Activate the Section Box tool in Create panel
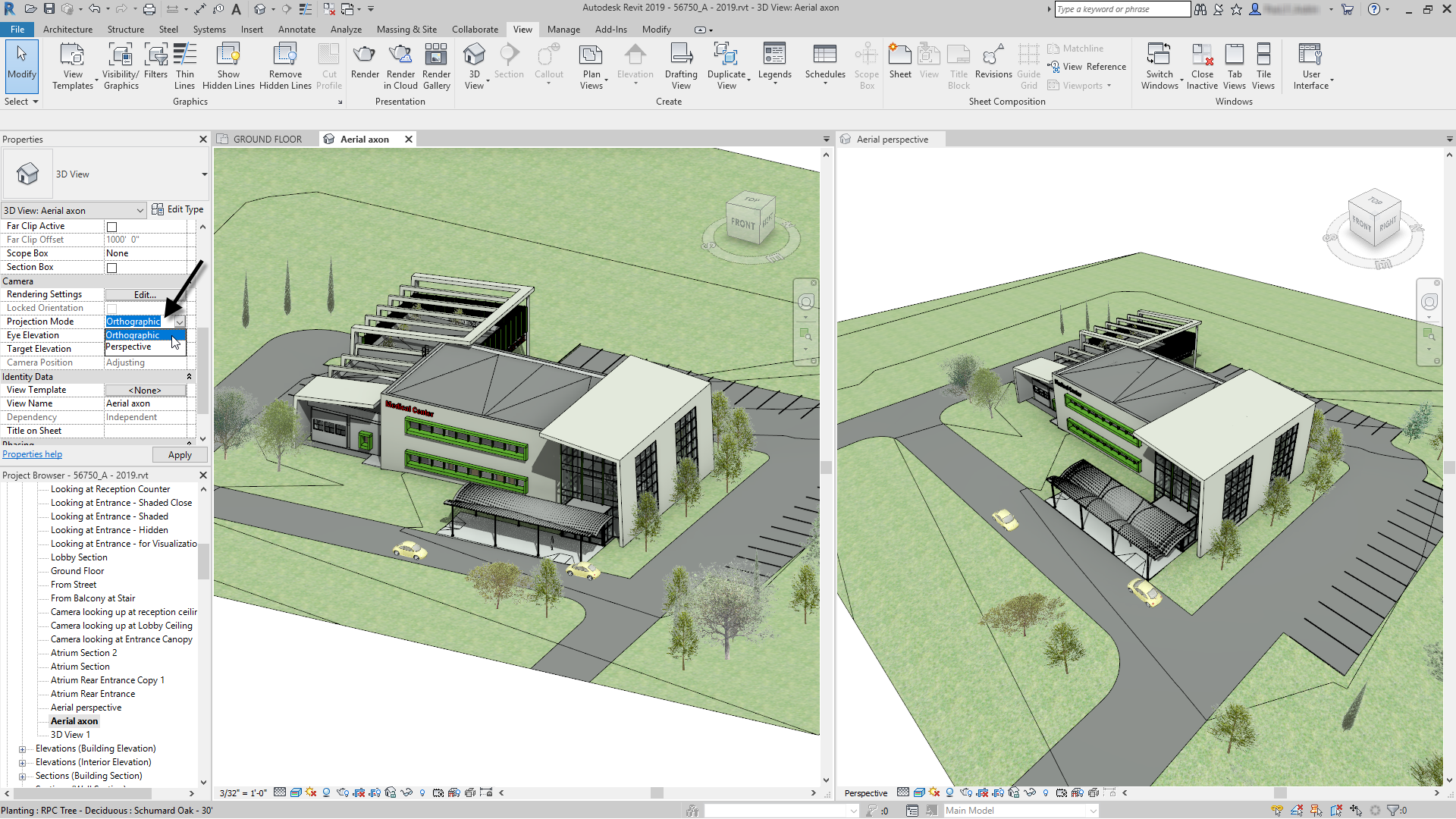The image size is (1456, 819). click(x=866, y=64)
